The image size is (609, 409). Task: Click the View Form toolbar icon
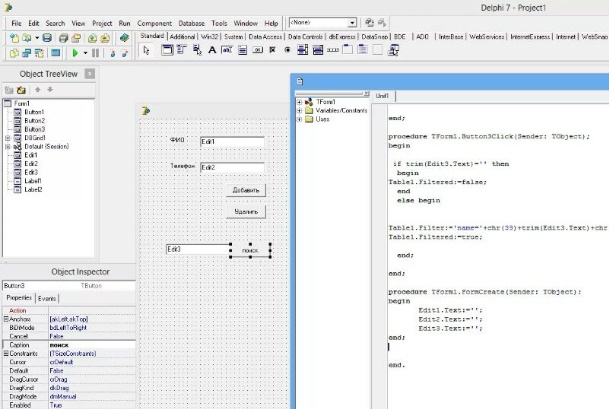27,53
